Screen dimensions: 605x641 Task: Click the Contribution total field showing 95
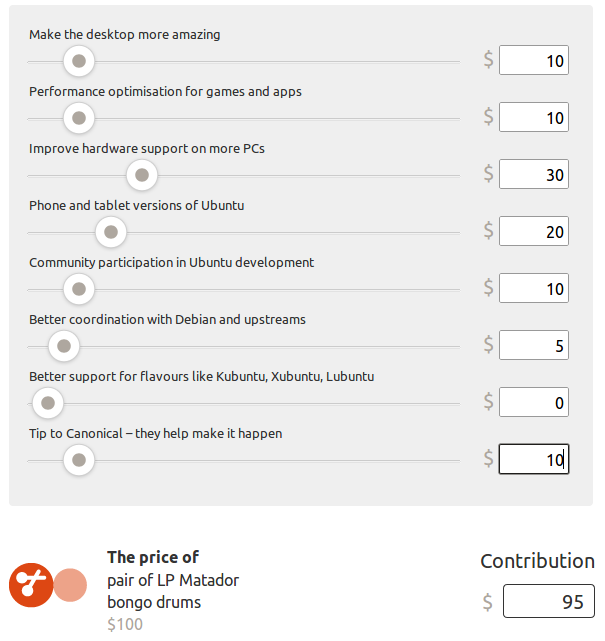pos(549,602)
